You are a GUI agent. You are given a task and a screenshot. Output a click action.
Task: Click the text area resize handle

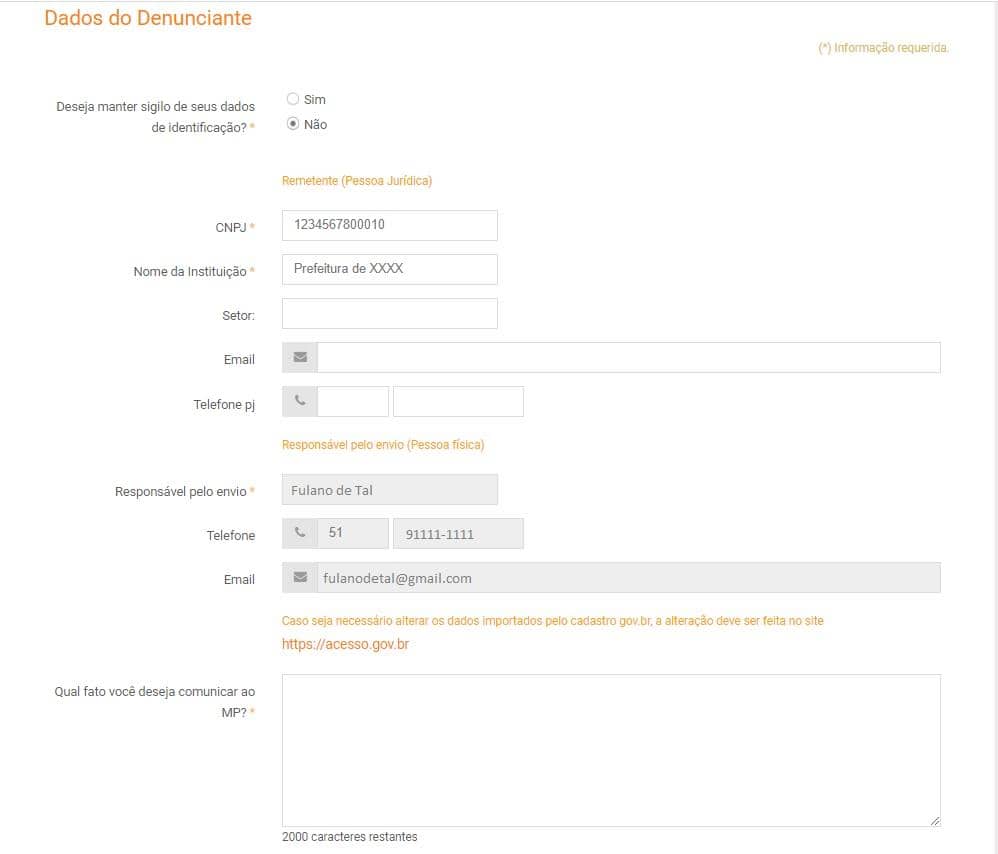935,821
